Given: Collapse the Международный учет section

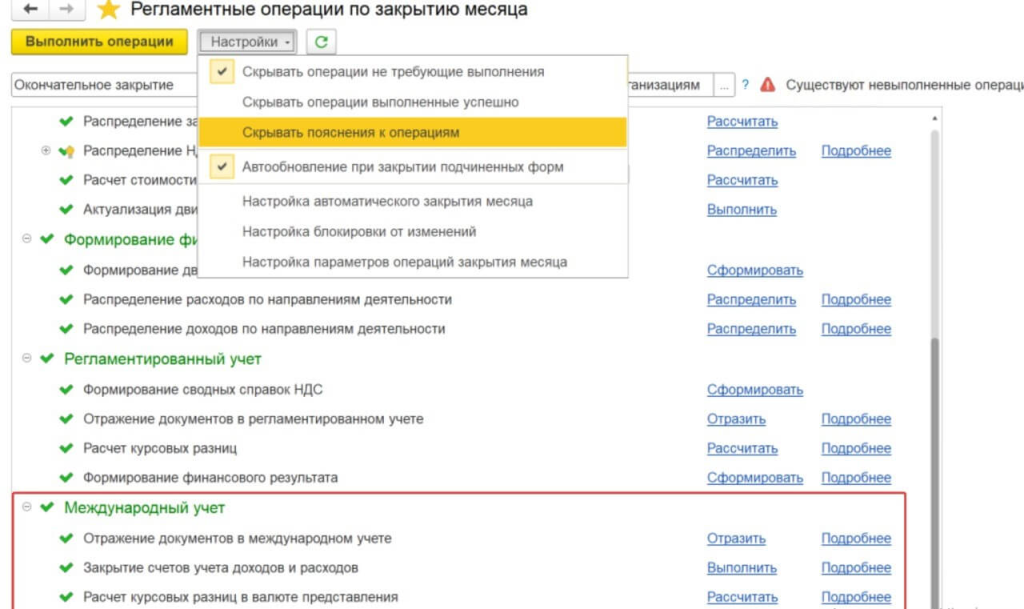Looking at the screenshot, I should (x=27, y=508).
